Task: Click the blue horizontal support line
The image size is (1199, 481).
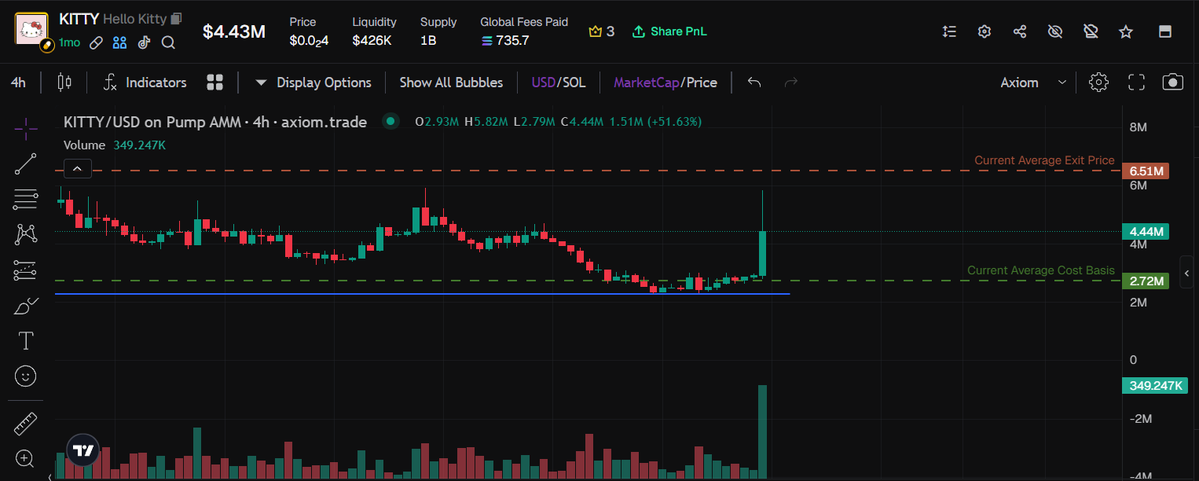Action: click(422, 294)
